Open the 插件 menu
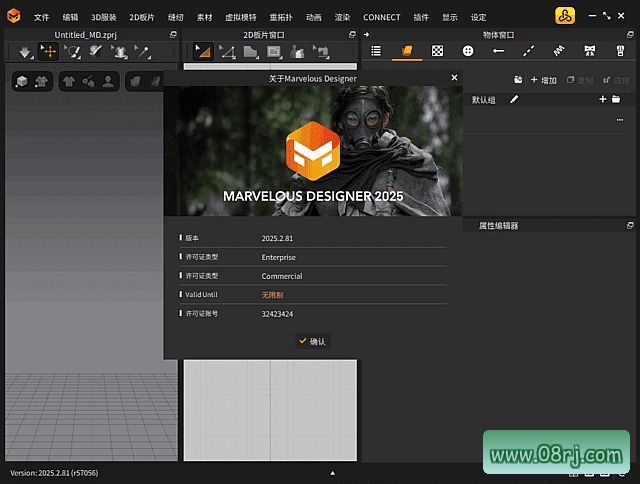The width and height of the screenshot is (640, 484). coord(421,17)
